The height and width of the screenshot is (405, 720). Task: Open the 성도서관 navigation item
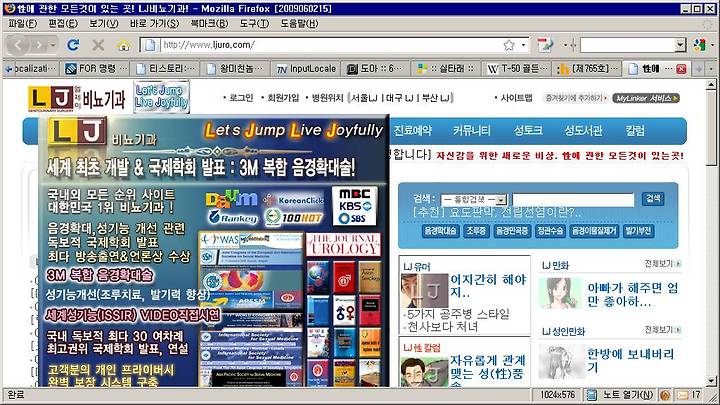583,131
